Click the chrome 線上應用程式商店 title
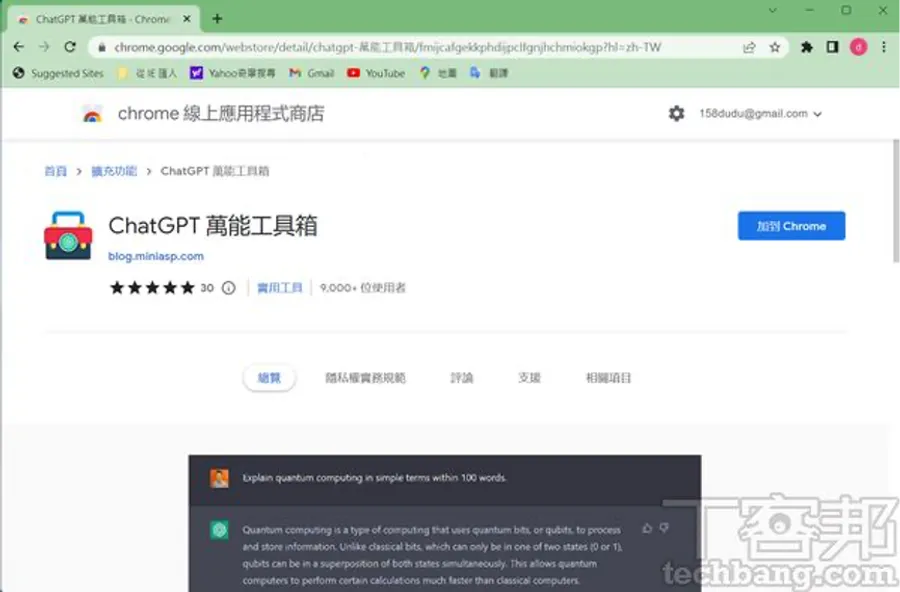Screen dimensions: 900x592 221,114
